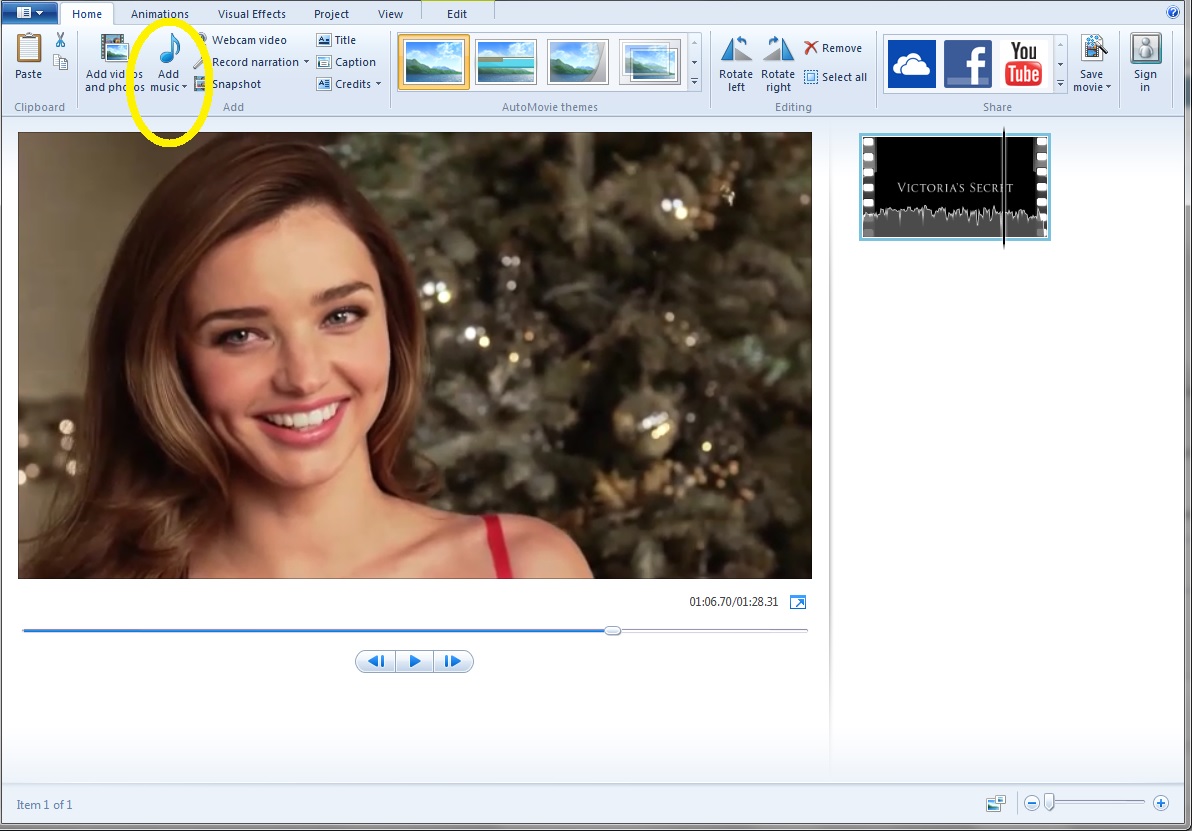Select the third AutoMovie theme thumbnail
Image resolution: width=1192 pixels, height=831 pixels.
pos(578,62)
